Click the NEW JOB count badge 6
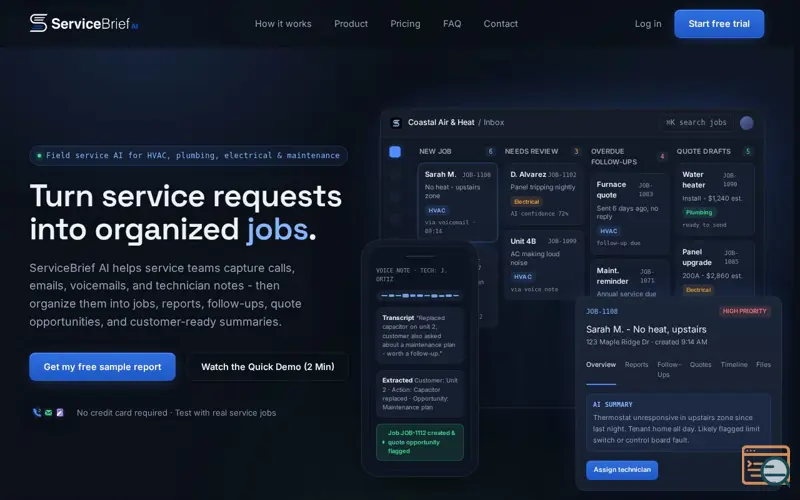 (x=490, y=152)
